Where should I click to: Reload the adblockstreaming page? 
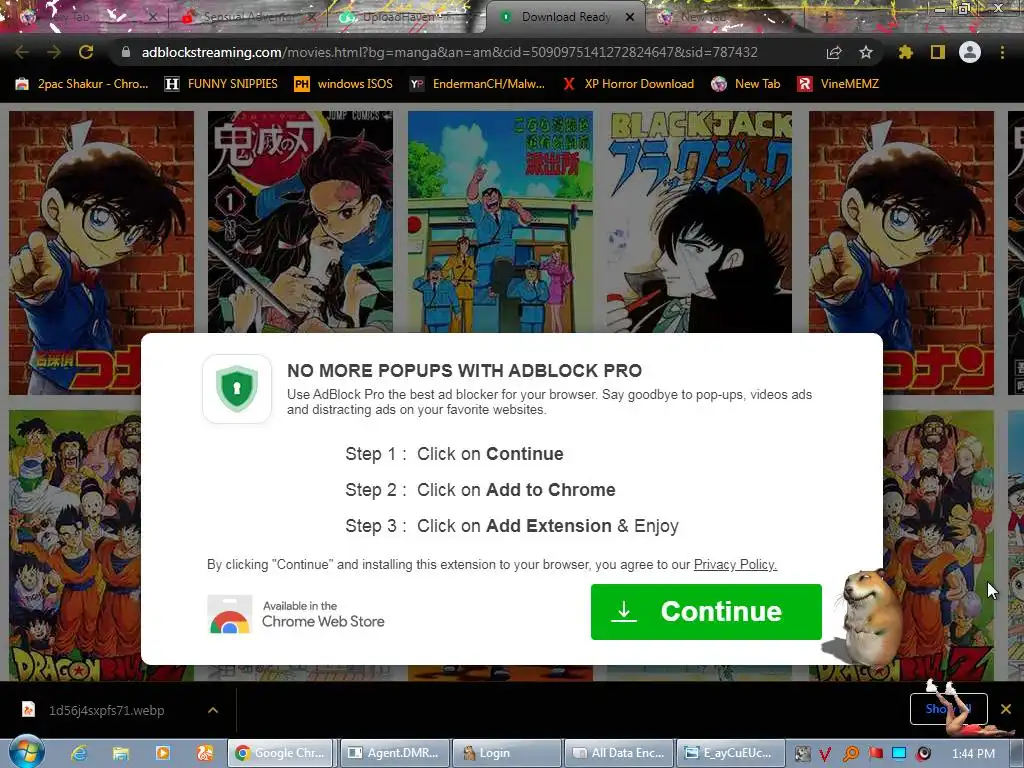pos(86,52)
